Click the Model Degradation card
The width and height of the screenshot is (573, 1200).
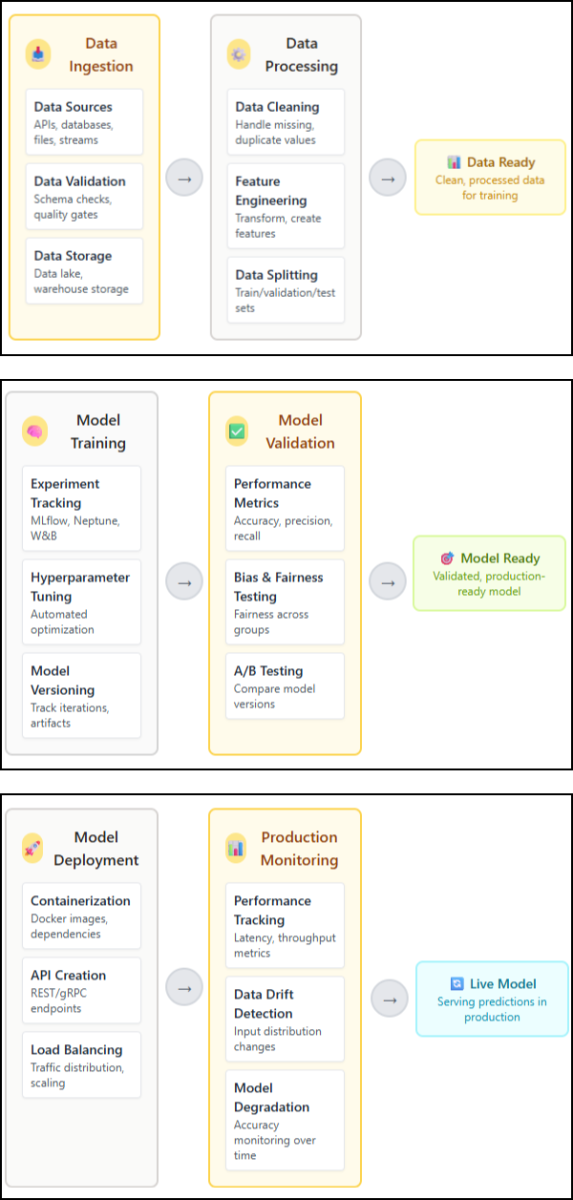(x=285, y=1120)
